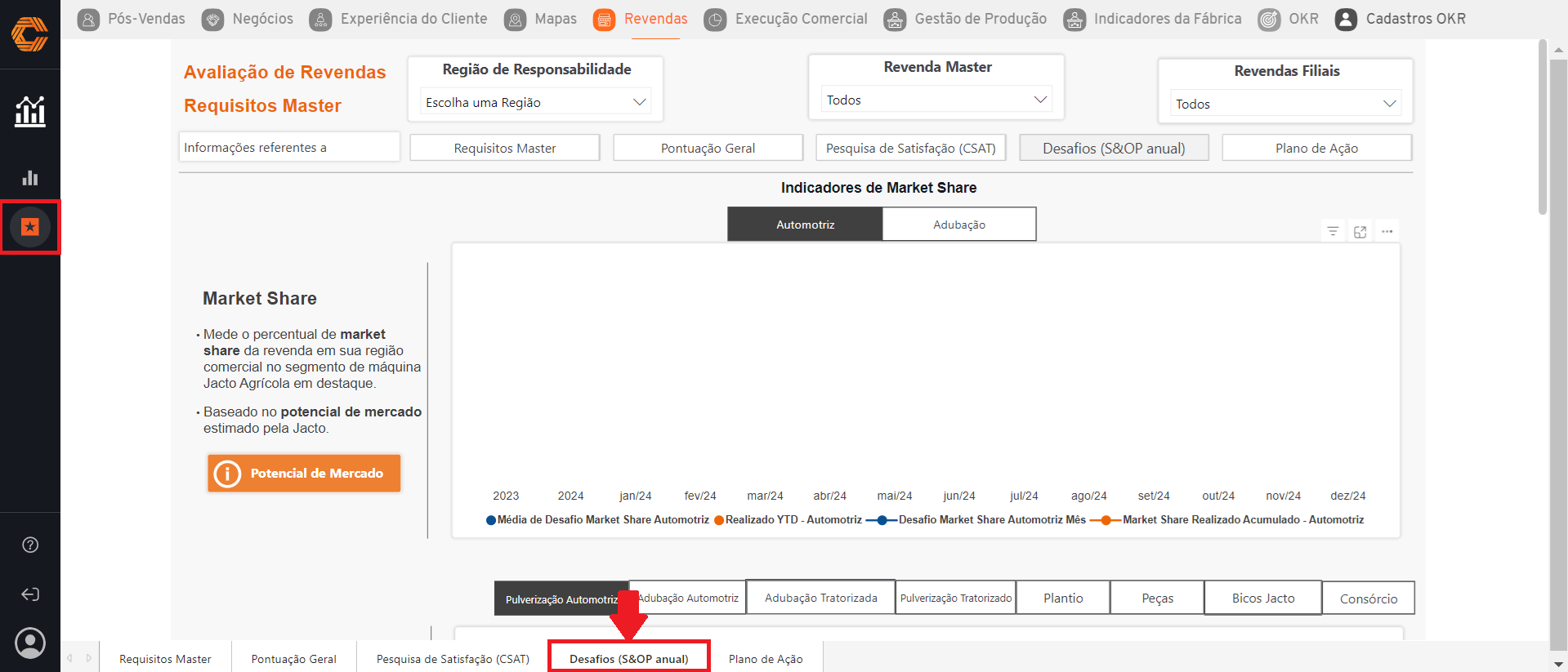Select the Consórcio segment
This screenshot has width=1568, height=672.
pyautogui.click(x=1369, y=599)
